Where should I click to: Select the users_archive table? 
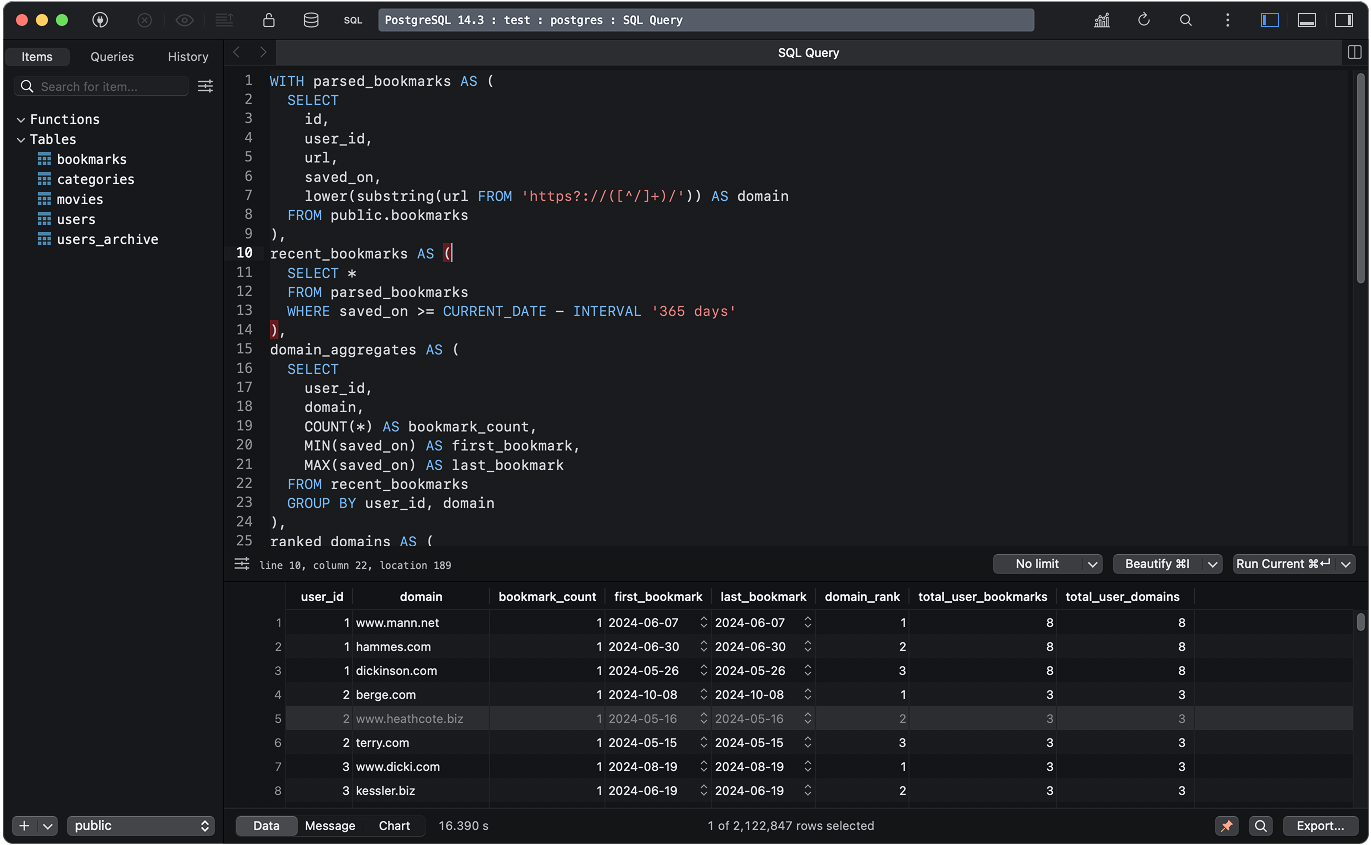107,240
